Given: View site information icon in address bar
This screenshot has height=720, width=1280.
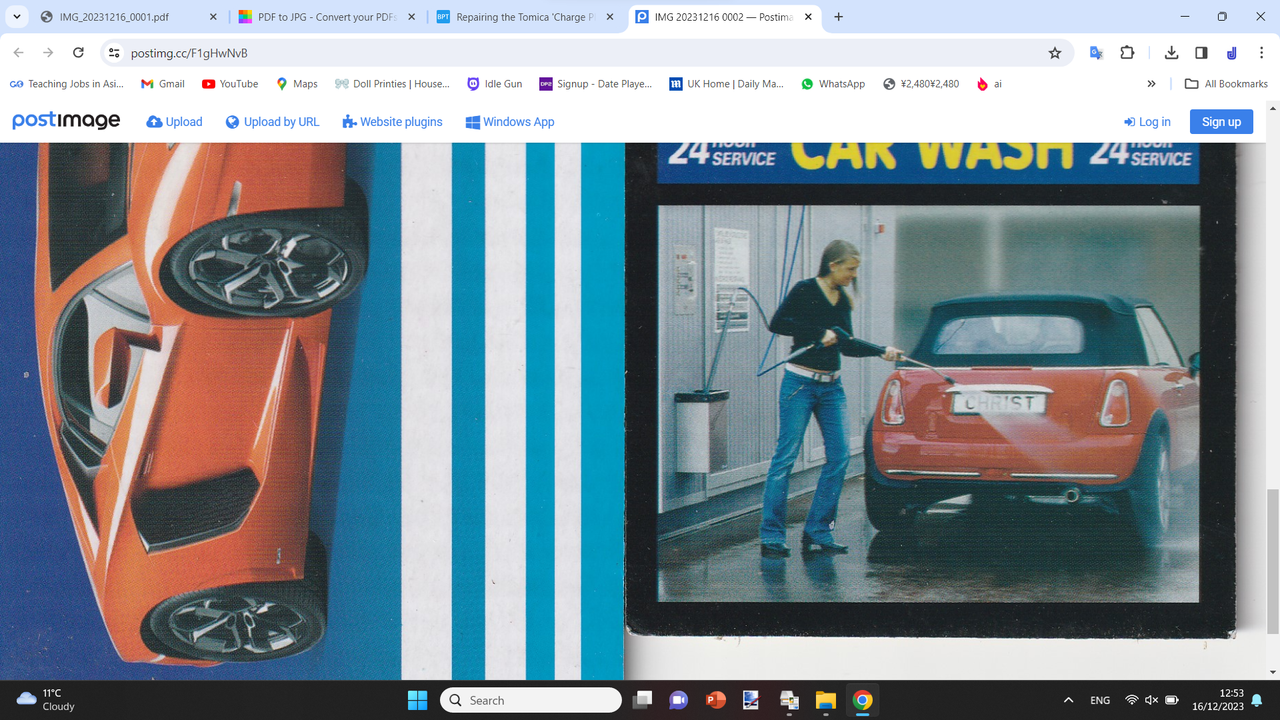Looking at the screenshot, I should (113, 53).
